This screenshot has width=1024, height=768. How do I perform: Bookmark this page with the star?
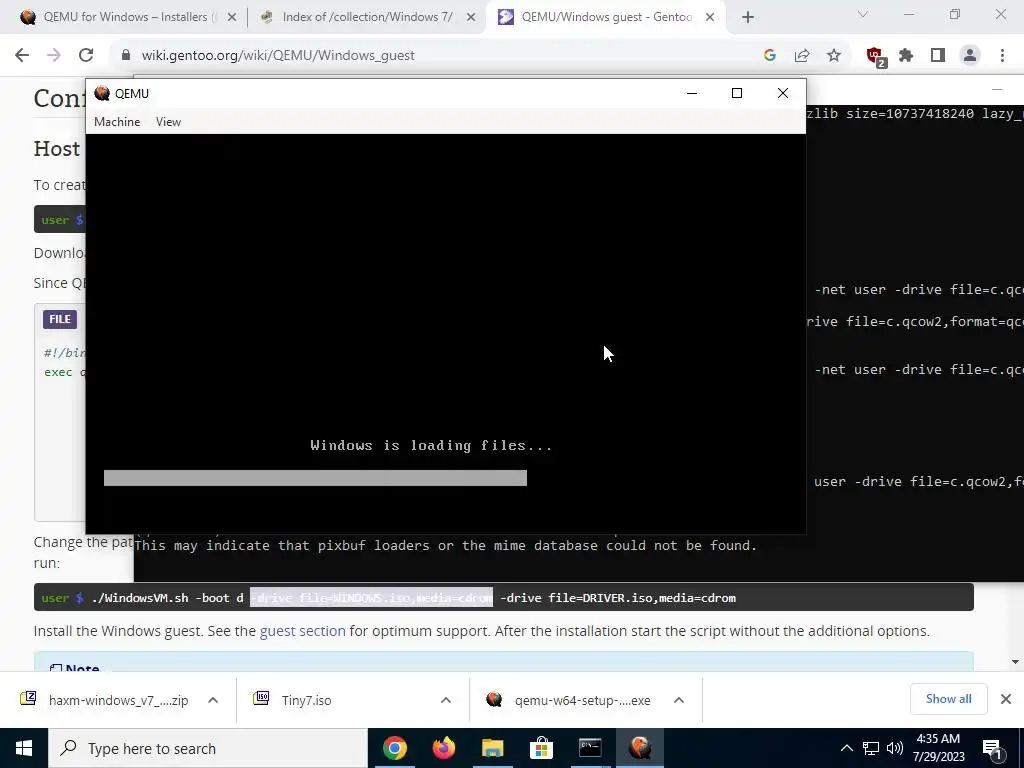tap(834, 56)
